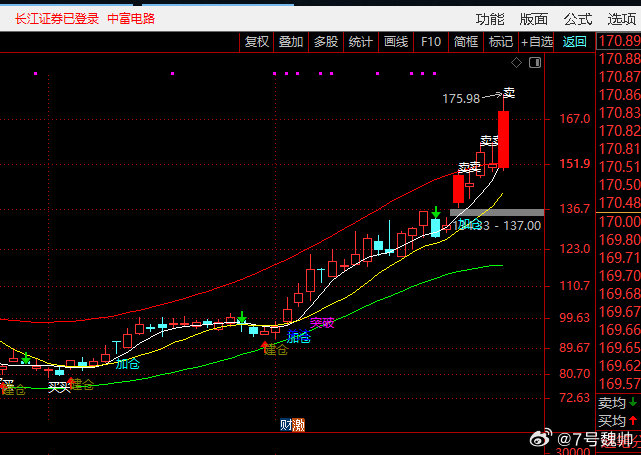This screenshot has height=455, width=641.
Task: Open the 功能 menu
Action: (490, 19)
